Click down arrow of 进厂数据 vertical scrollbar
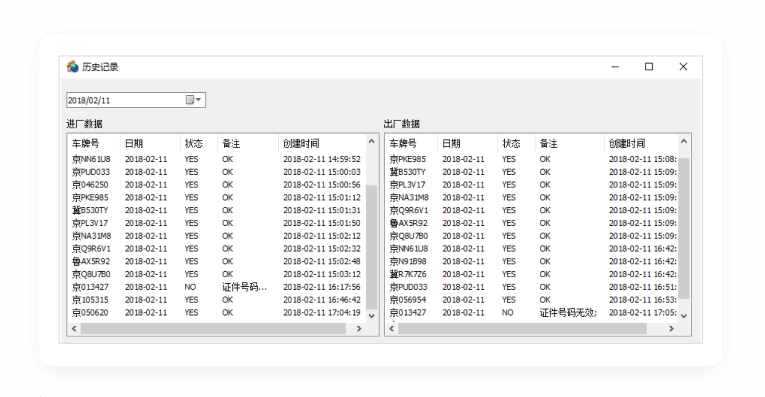The width and height of the screenshot is (765, 397). 372,316
